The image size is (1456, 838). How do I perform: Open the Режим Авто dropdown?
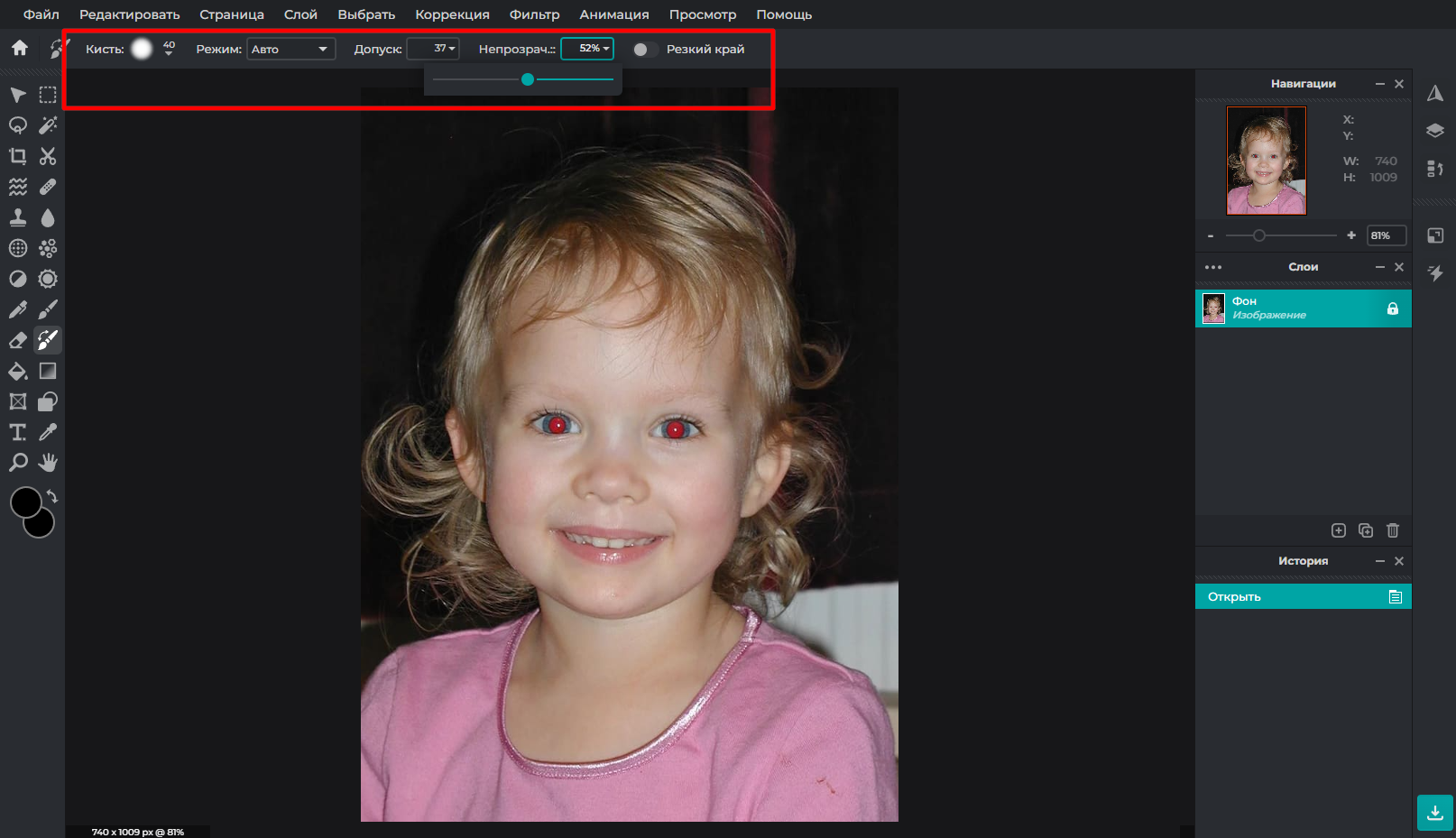click(x=291, y=49)
